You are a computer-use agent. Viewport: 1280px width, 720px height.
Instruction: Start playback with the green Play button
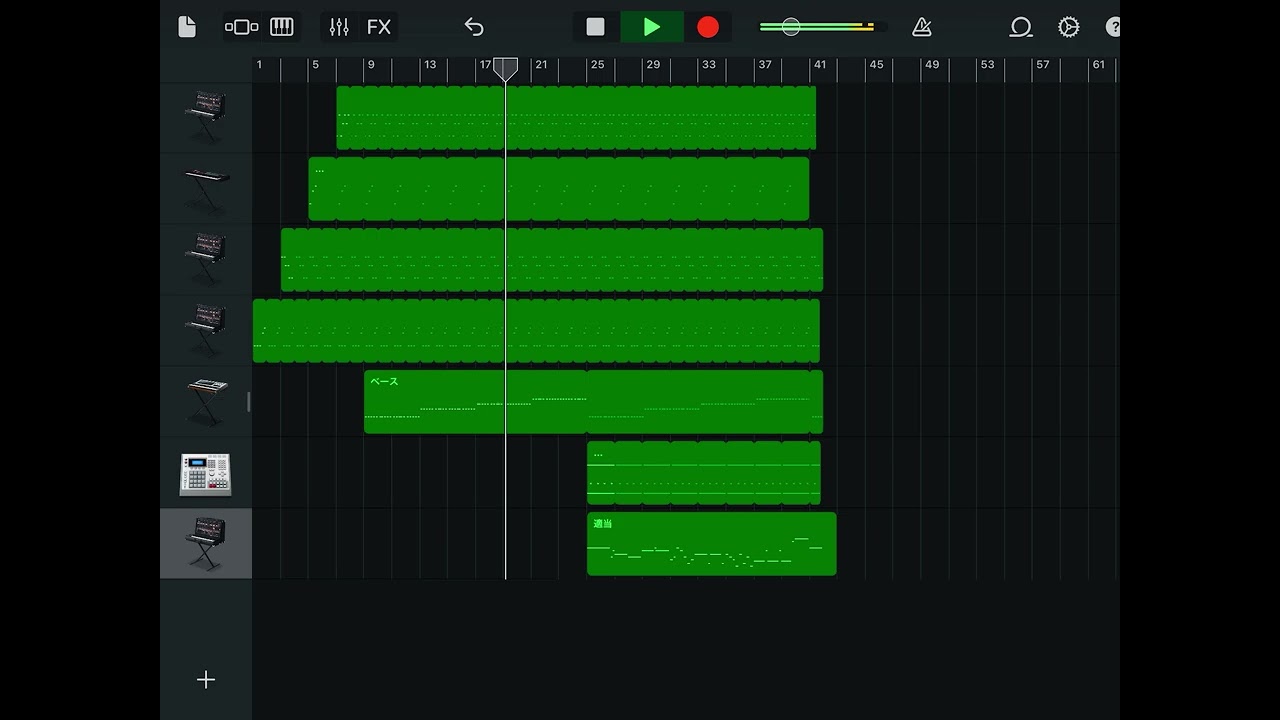tap(651, 27)
